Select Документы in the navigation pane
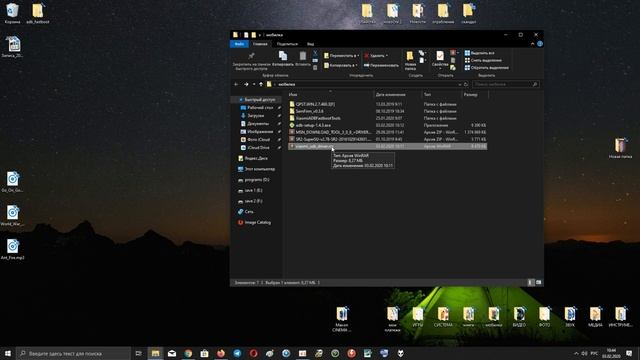This screenshot has height=360, width=640. pos(258,124)
